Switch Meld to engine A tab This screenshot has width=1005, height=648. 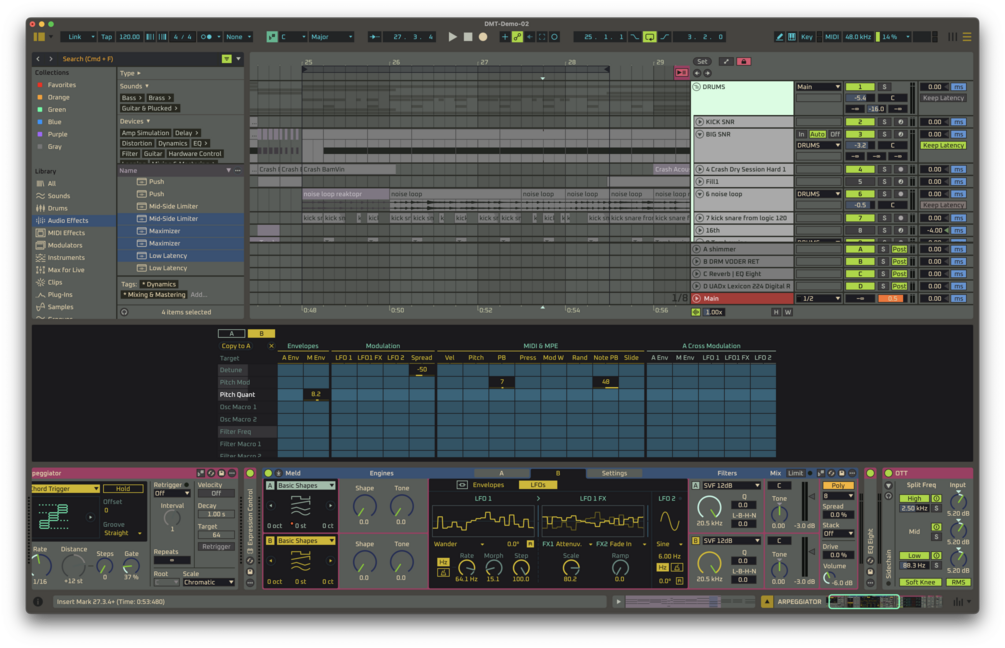tap(501, 473)
